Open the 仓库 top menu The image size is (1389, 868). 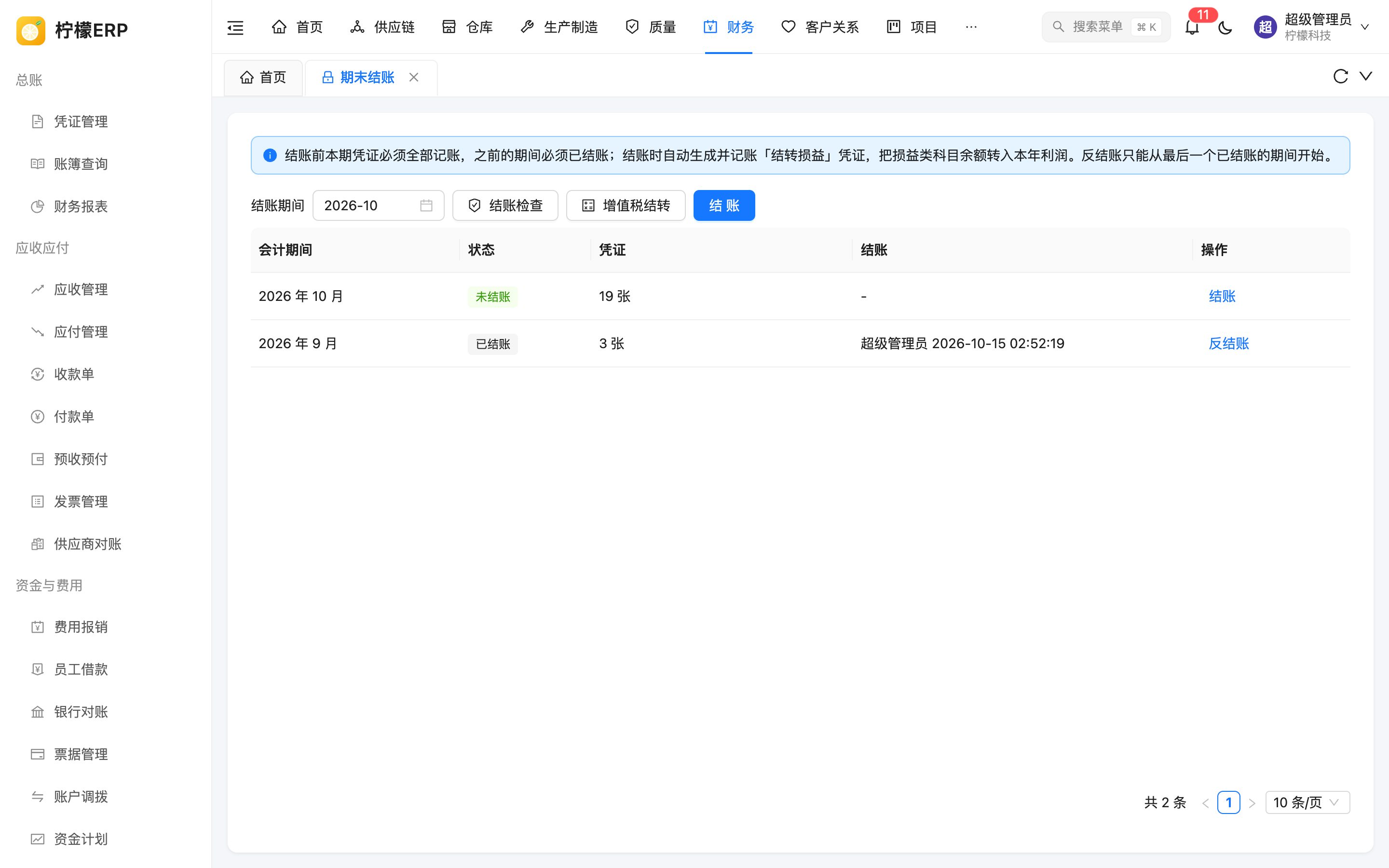467,27
